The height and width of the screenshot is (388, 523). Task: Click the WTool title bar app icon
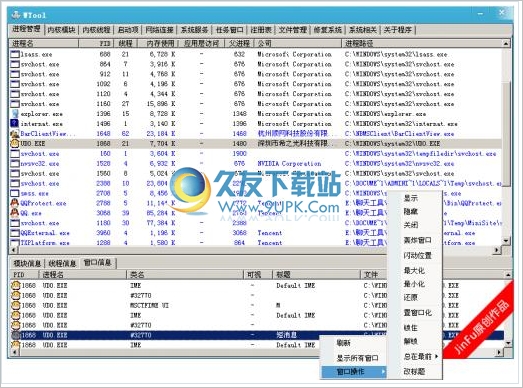tap(16, 15)
